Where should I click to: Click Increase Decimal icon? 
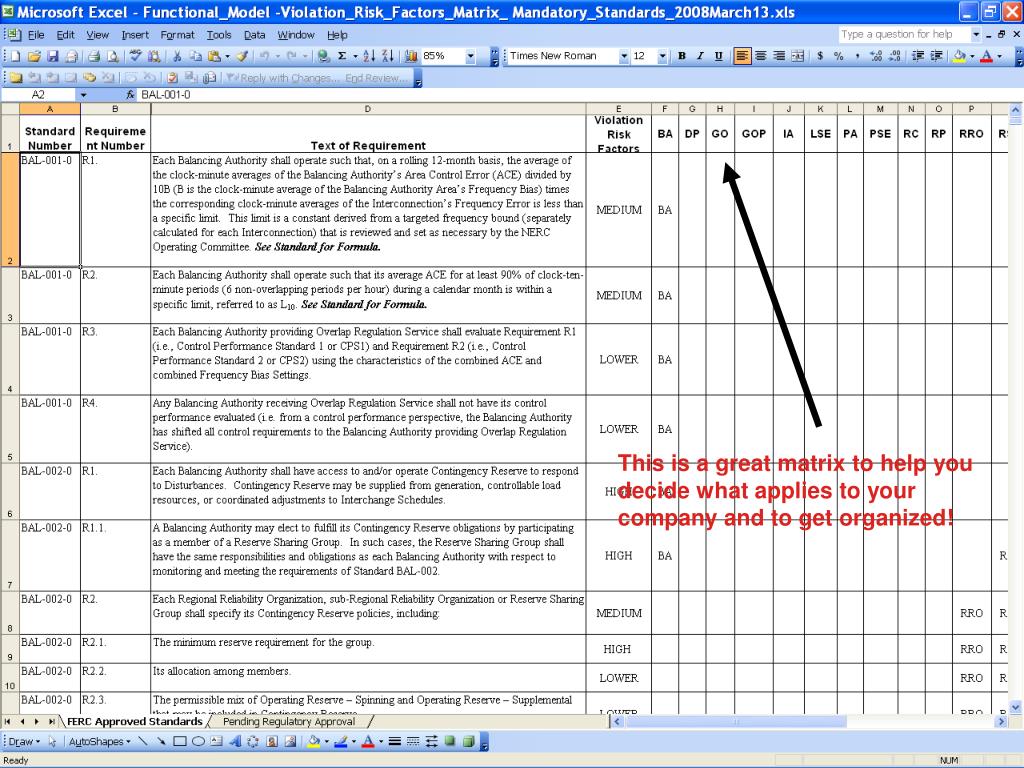coord(876,56)
